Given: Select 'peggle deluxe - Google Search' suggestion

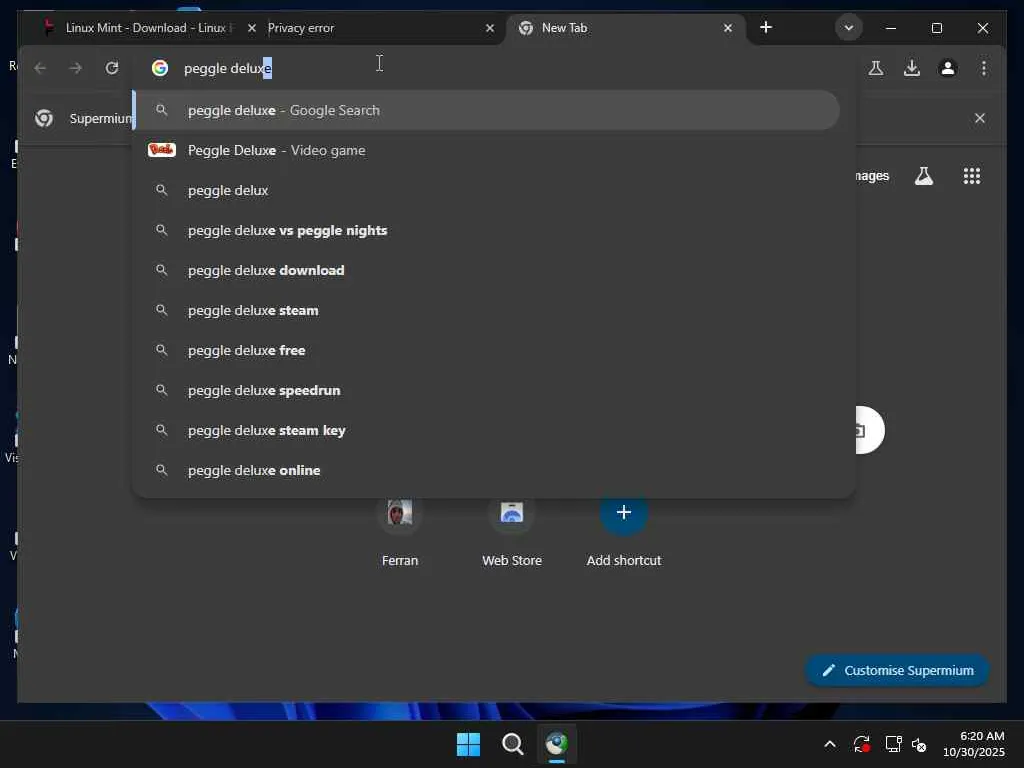Looking at the screenshot, I should pos(487,110).
